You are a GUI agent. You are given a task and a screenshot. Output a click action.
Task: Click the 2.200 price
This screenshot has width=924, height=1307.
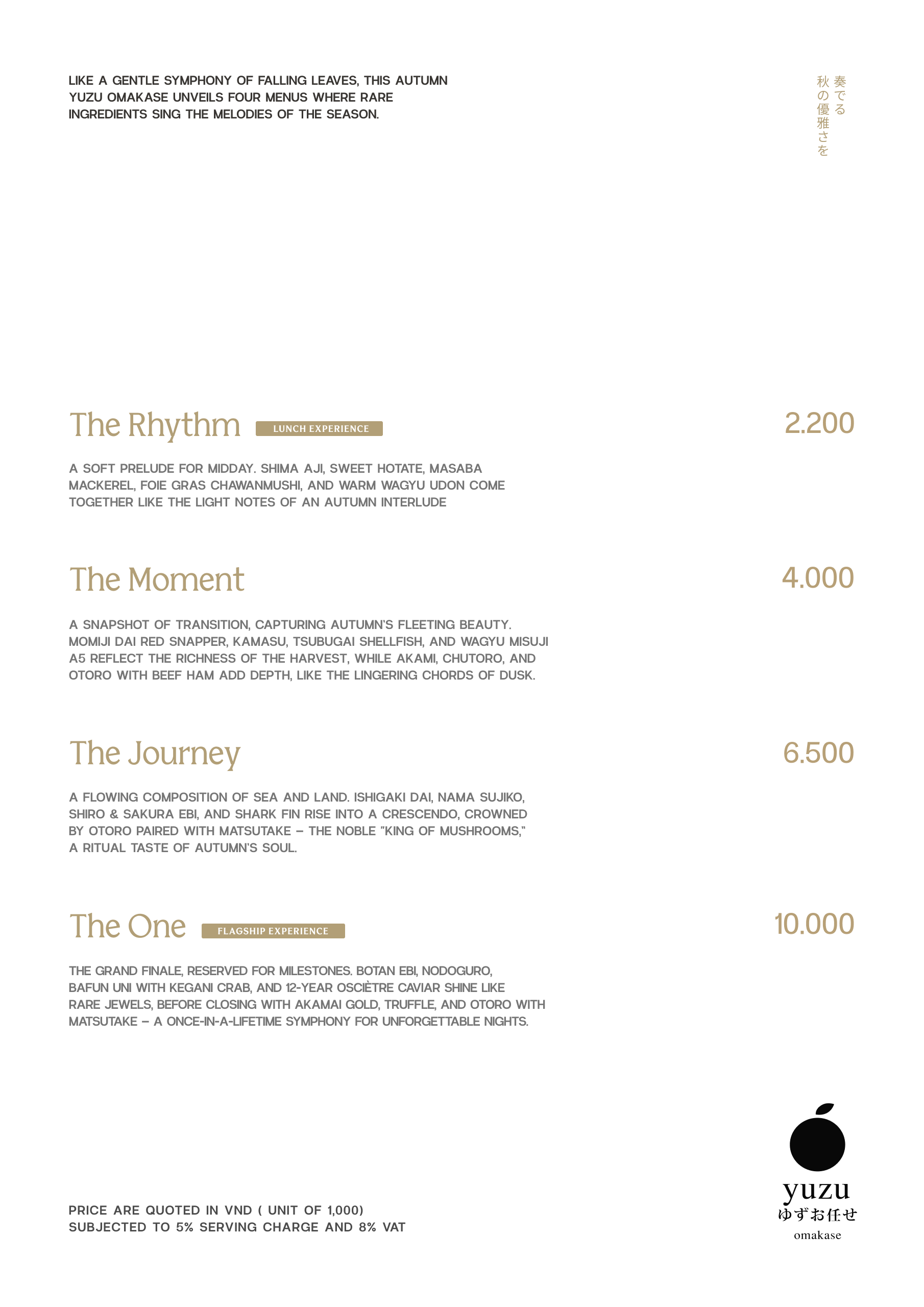819,424
